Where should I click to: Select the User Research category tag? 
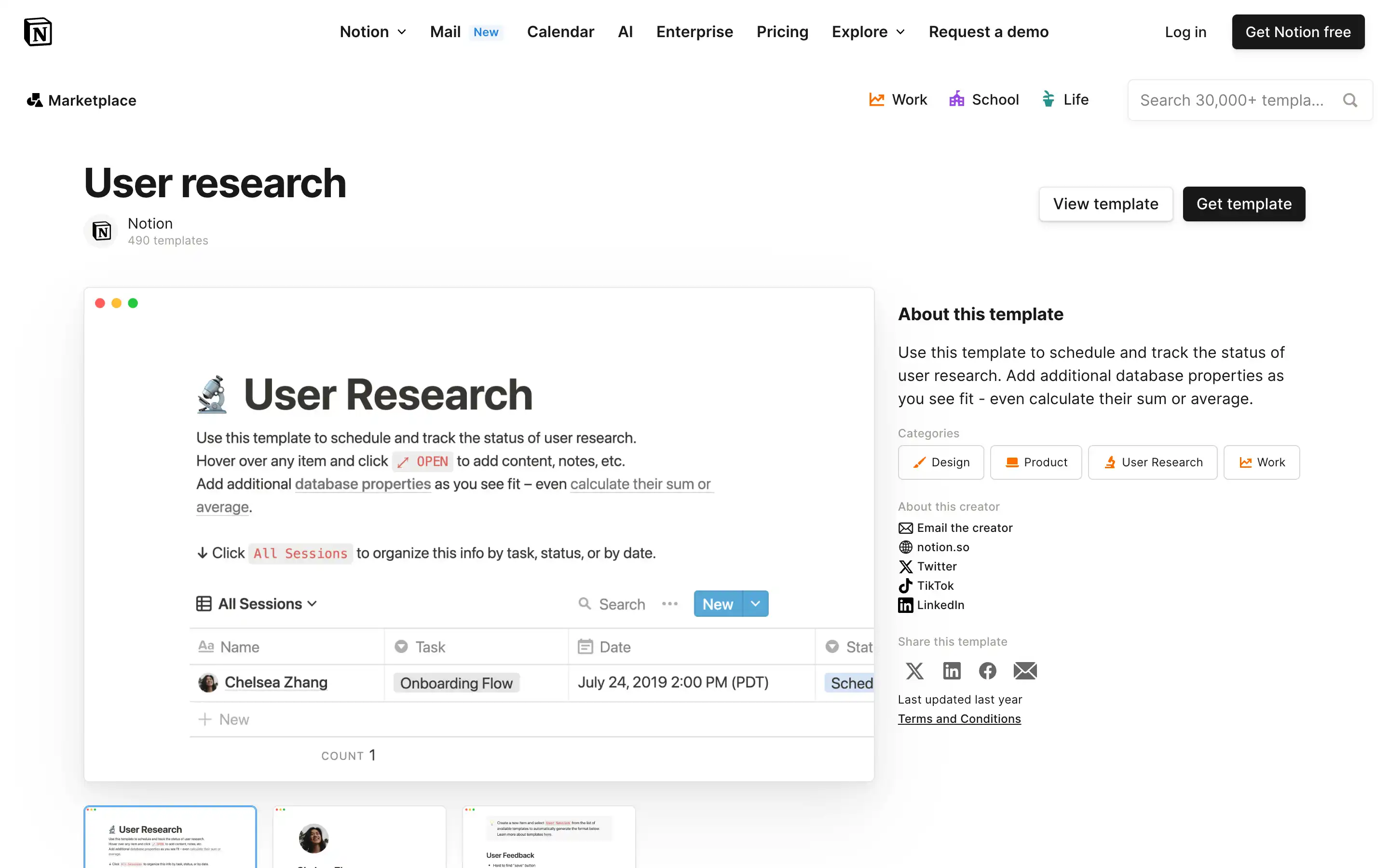(1153, 463)
